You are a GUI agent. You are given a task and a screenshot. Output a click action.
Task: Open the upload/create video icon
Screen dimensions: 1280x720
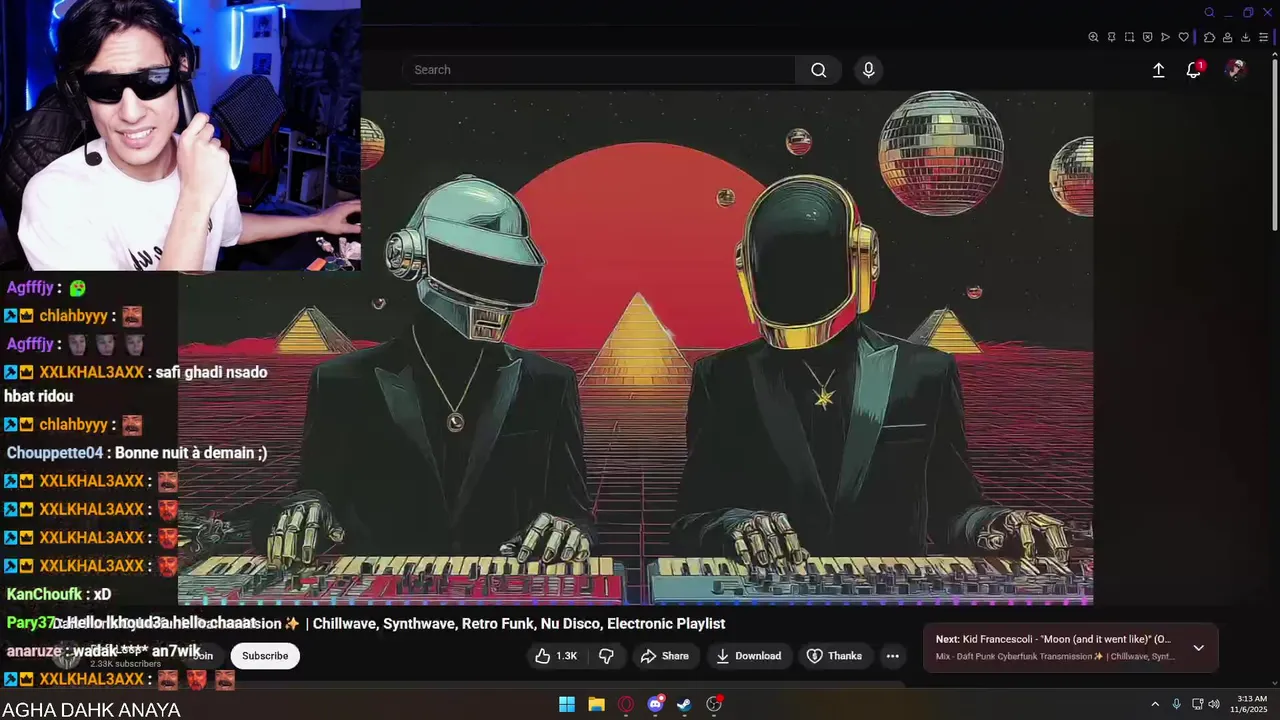(1158, 70)
